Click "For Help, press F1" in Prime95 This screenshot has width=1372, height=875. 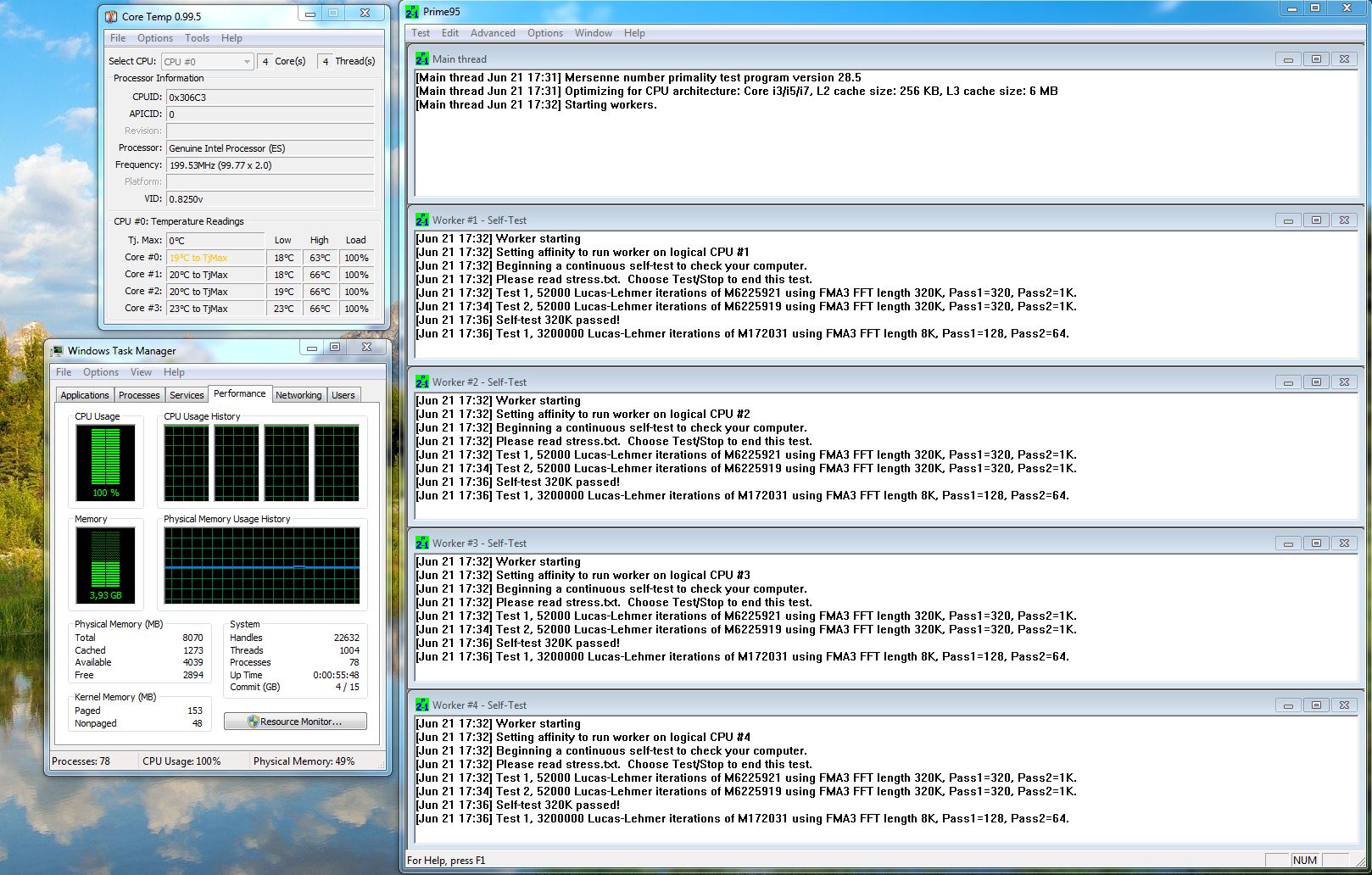pos(446,861)
